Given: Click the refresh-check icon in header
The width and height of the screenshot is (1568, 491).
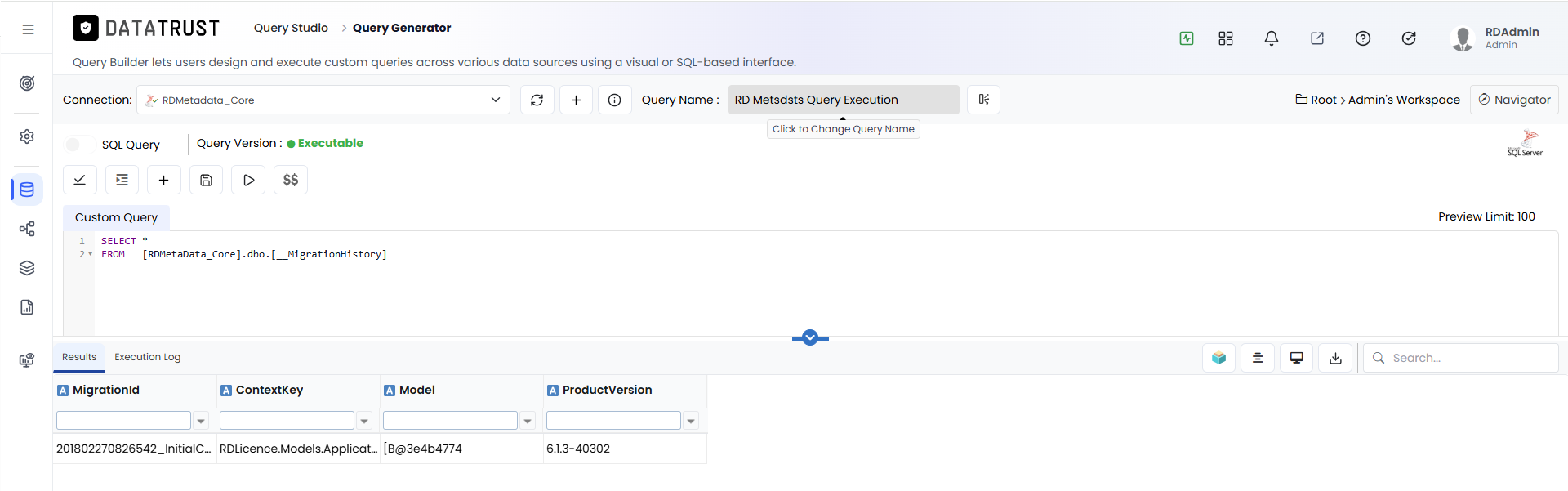Looking at the screenshot, I should (x=1409, y=38).
